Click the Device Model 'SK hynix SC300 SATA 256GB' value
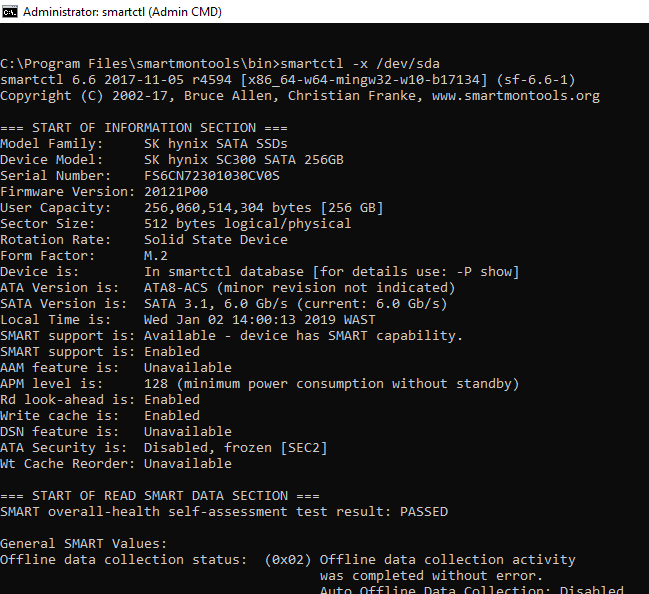 (244, 160)
